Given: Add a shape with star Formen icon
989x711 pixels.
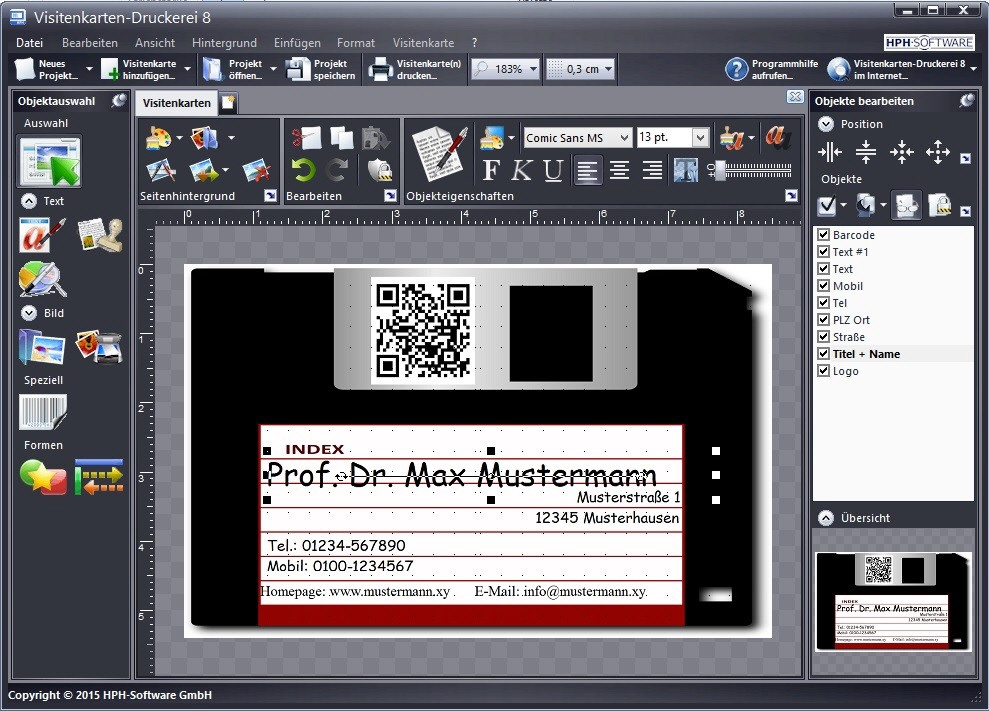Looking at the screenshot, I should [42, 476].
